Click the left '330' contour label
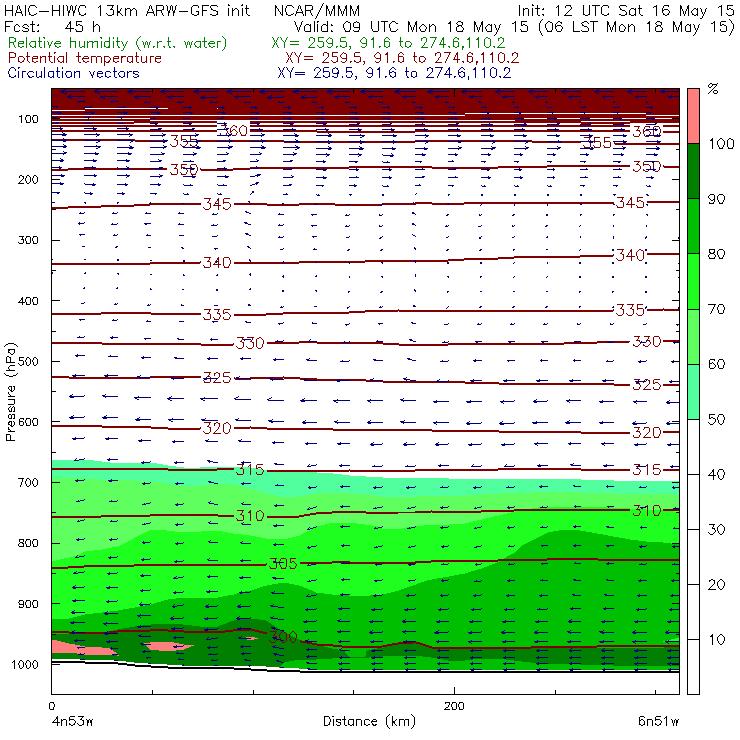 pyautogui.click(x=250, y=343)
